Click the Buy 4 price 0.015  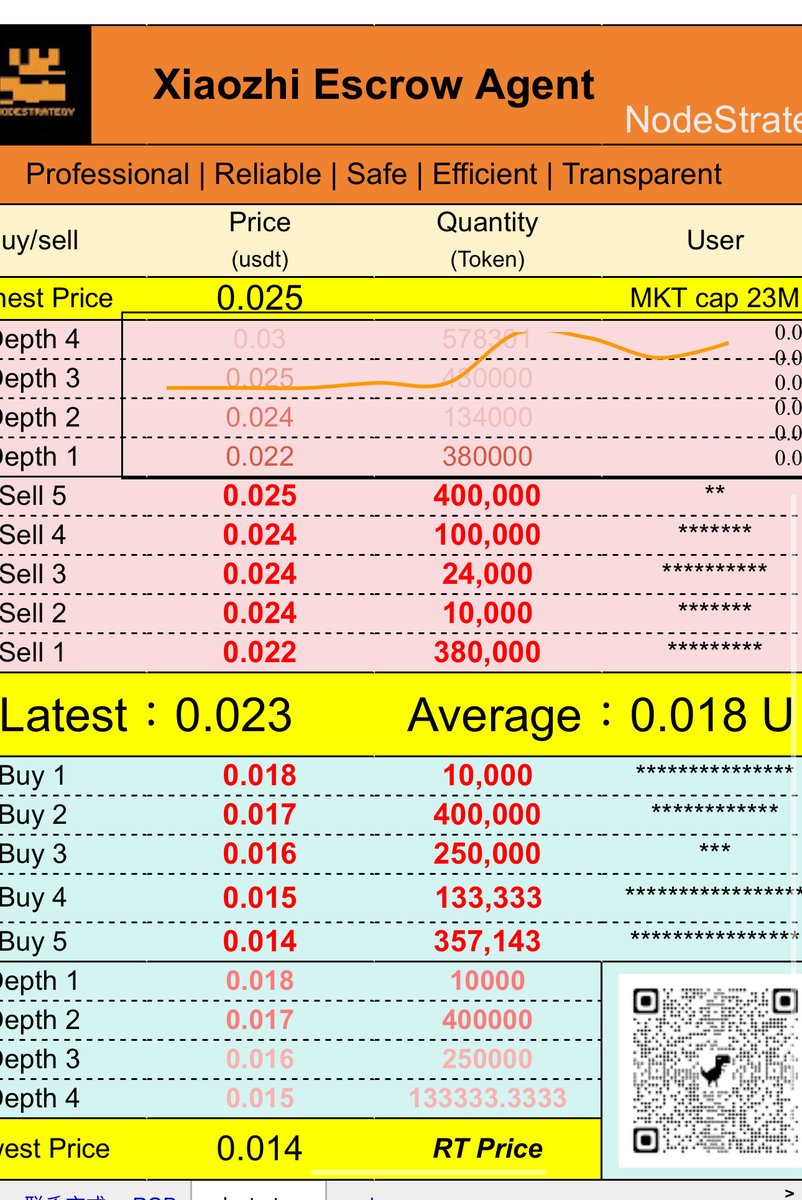260,898
